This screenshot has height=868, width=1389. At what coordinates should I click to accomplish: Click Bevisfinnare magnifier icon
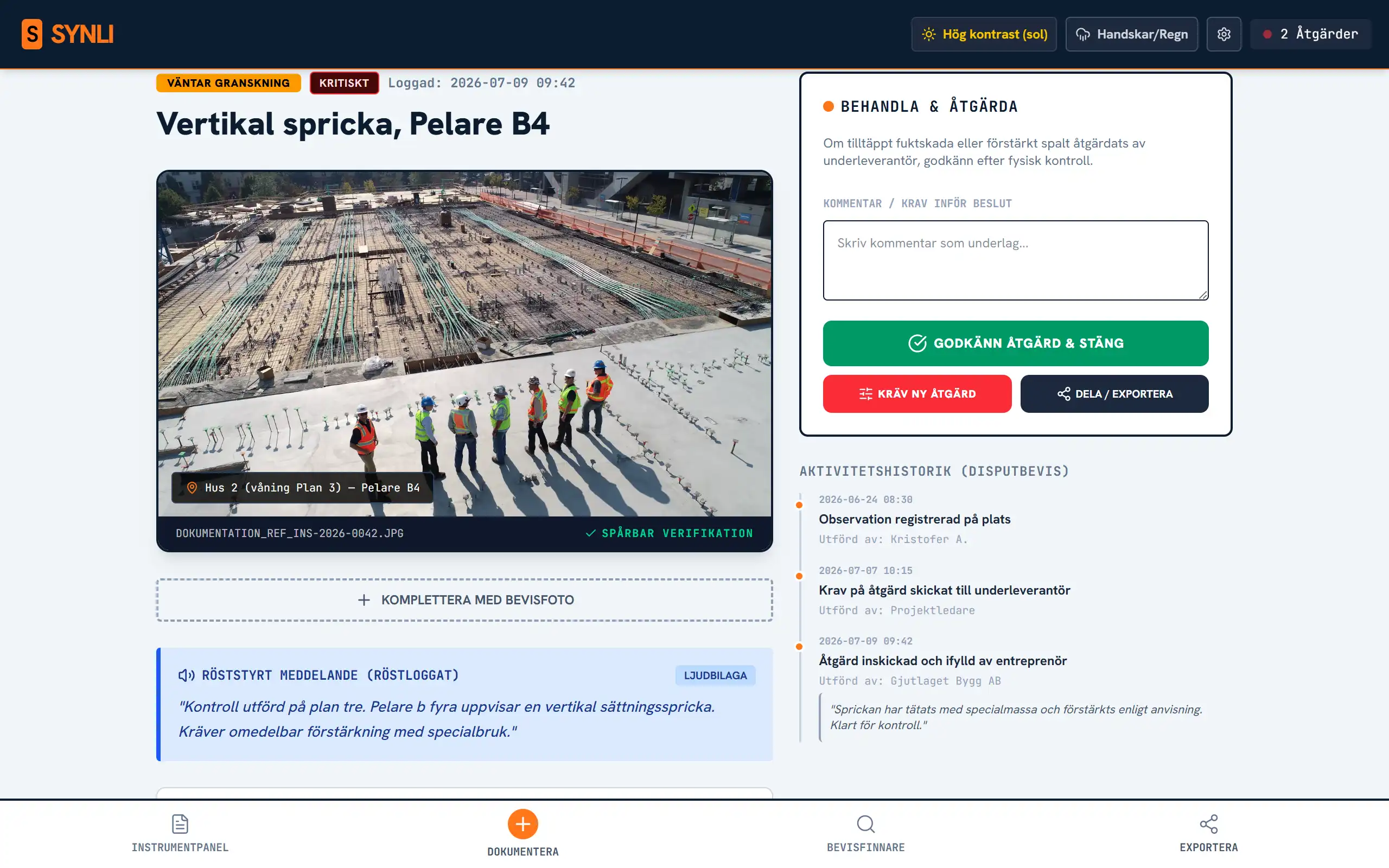click(x=865, y=824)
